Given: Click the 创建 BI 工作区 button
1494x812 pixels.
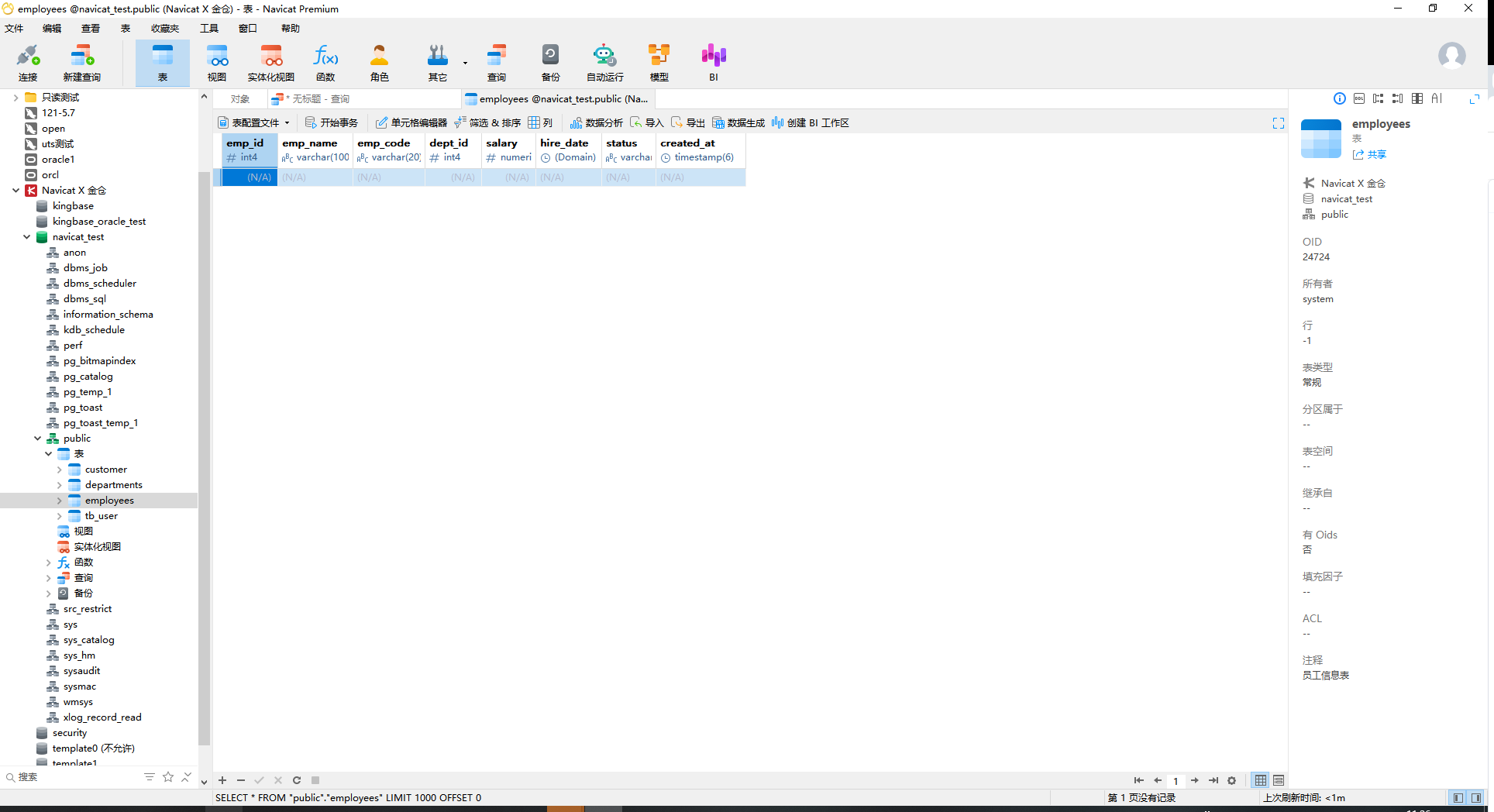Looking at the screenshot, I should tap(810, 123).
